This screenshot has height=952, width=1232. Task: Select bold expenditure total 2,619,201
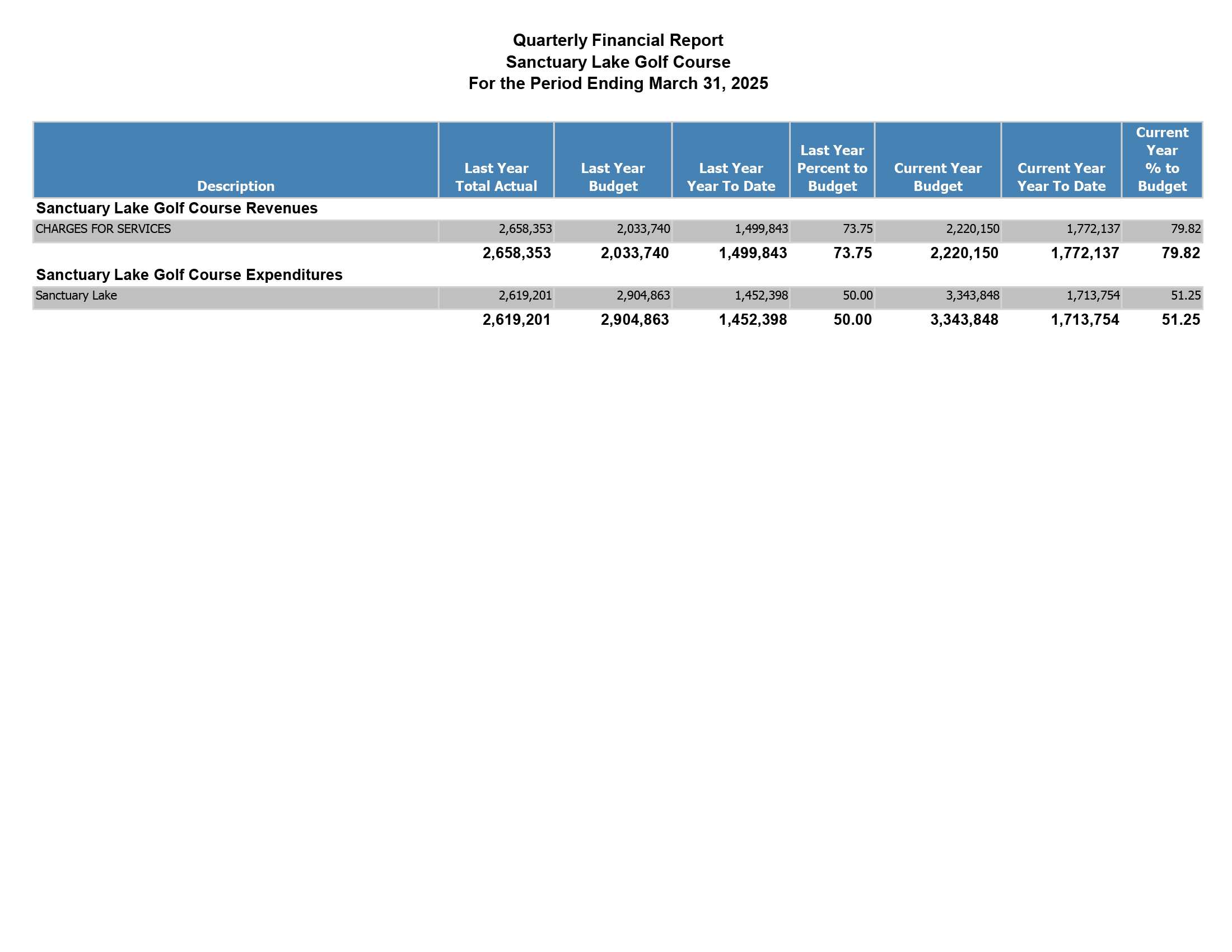[x=517, y=320]
